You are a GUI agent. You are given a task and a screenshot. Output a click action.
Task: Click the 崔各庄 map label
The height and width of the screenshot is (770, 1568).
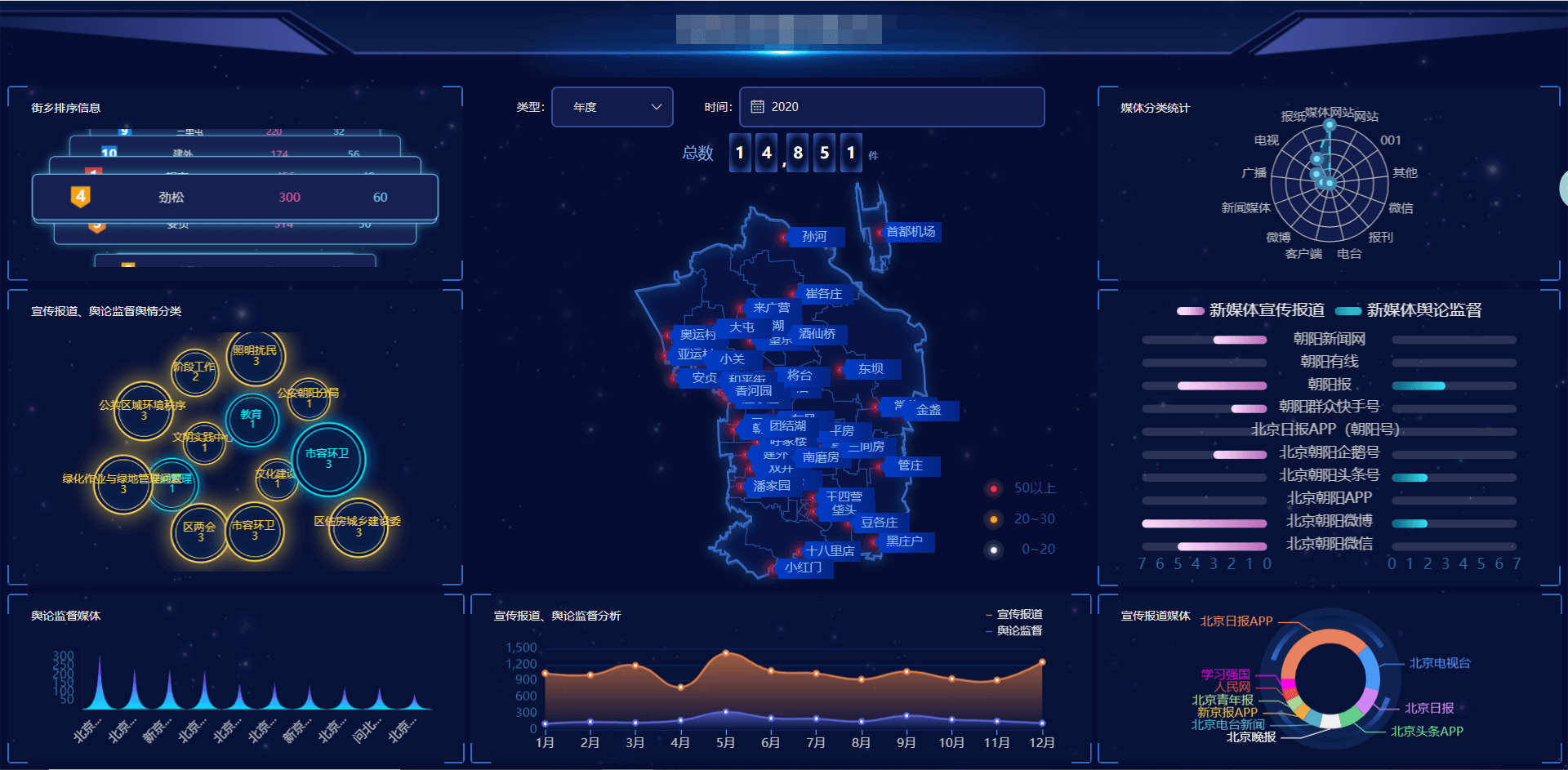tap(823, 294)
